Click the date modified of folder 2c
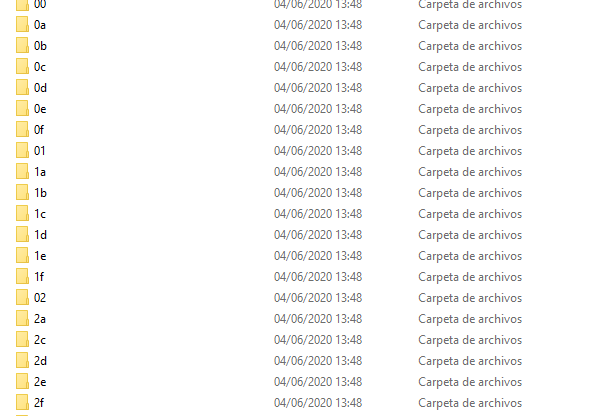The width and height of the screenshot is (615, 416). [318, 340]
